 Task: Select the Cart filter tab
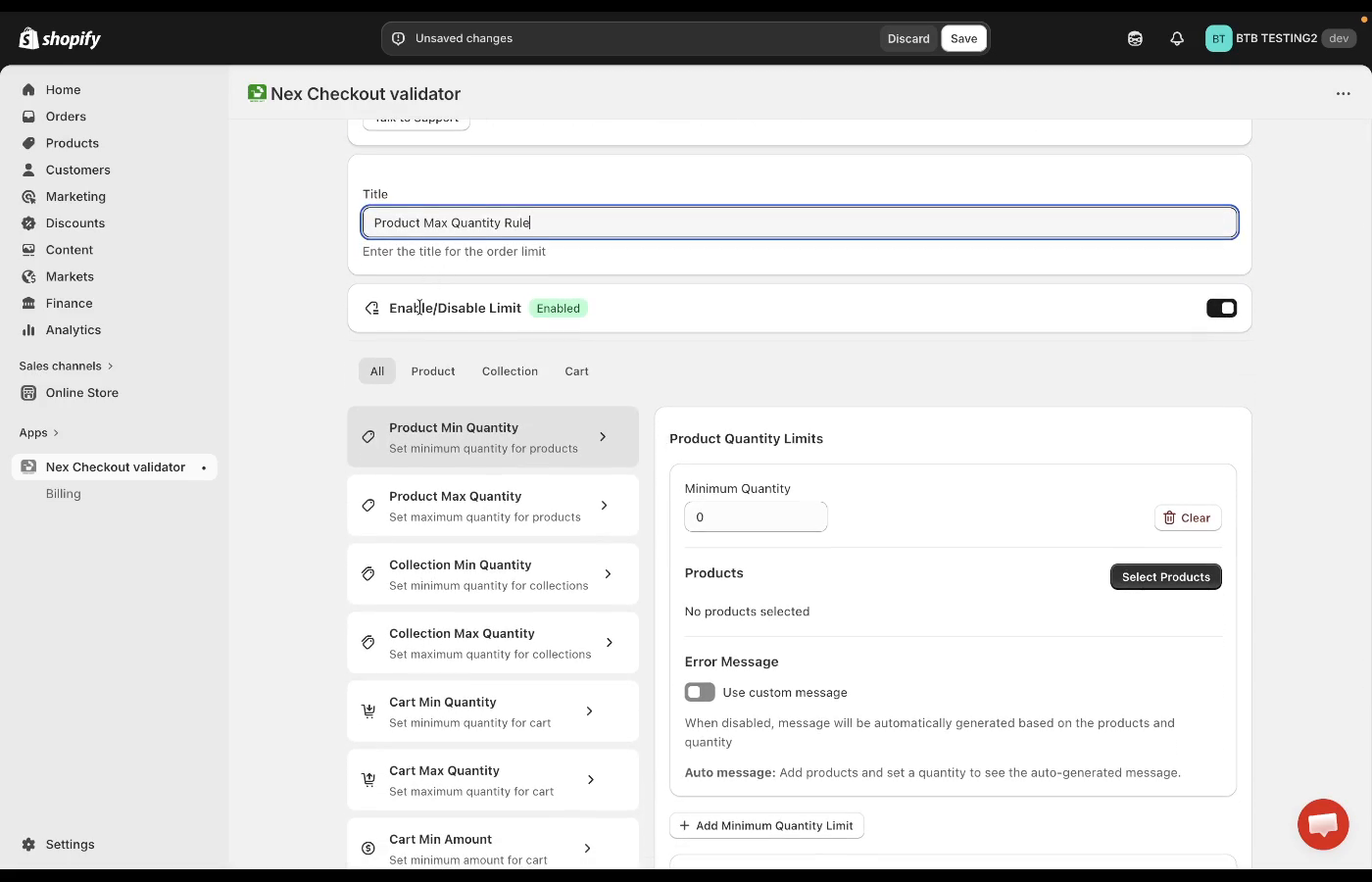click(576, 371)
